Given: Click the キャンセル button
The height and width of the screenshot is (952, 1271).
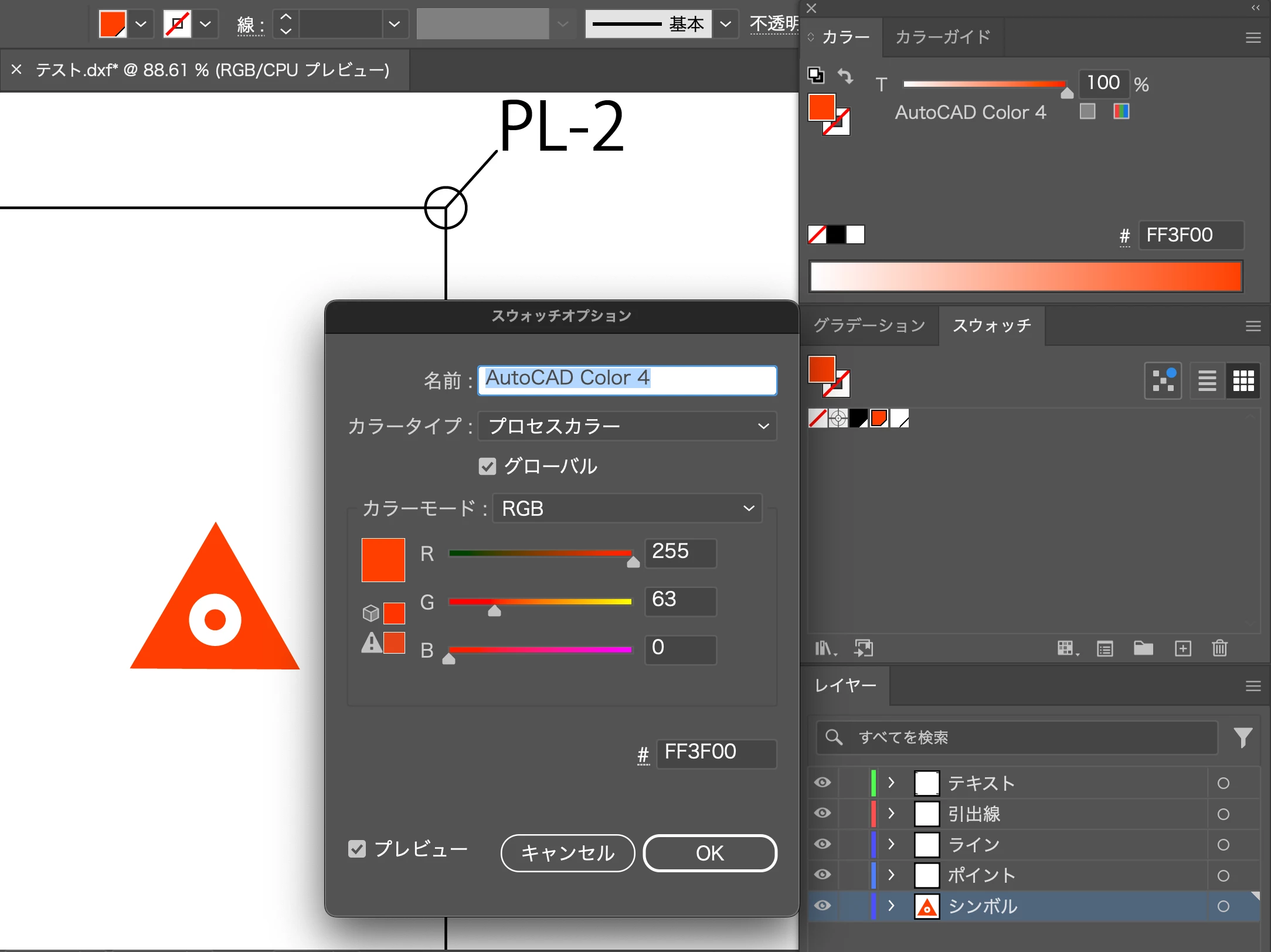Looking at the screenshot, I should click(567, 853).
